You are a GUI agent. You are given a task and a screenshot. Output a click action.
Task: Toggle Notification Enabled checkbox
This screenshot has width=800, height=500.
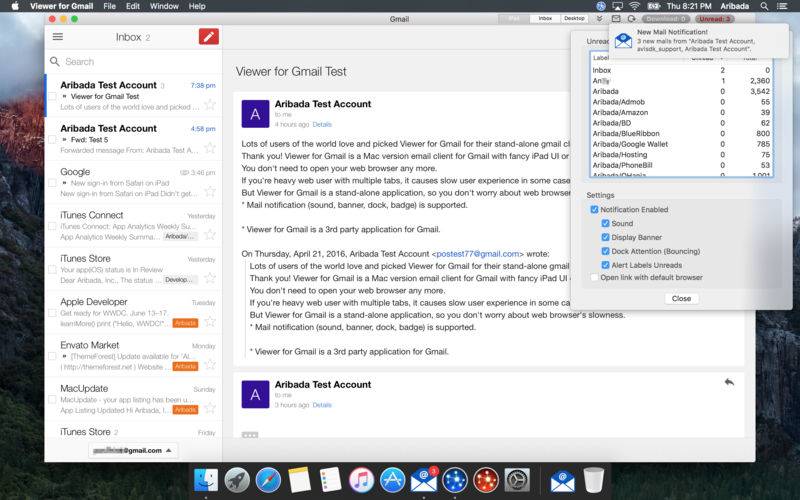[594, 210]
